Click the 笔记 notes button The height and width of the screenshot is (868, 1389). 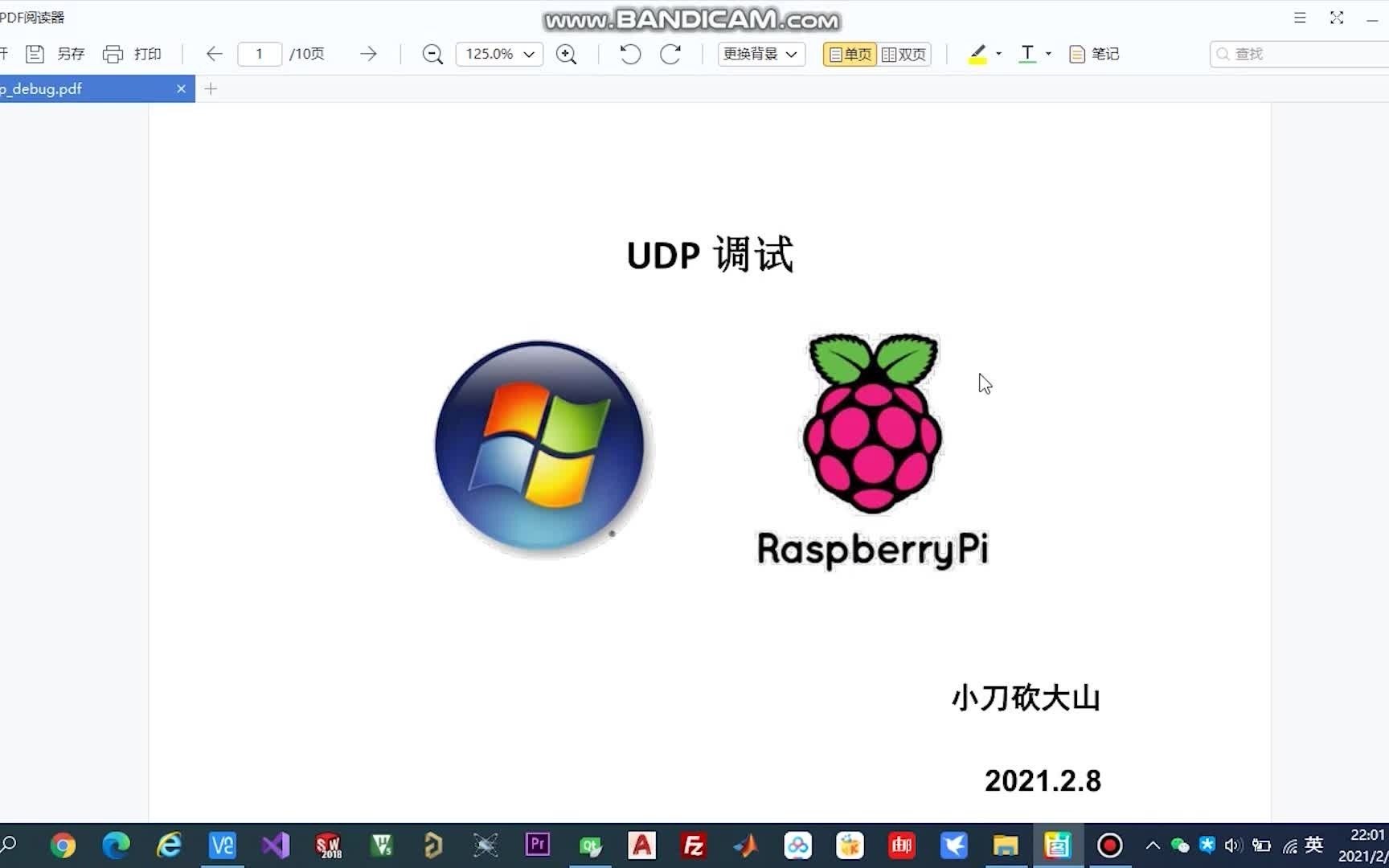pos(1094,54)
